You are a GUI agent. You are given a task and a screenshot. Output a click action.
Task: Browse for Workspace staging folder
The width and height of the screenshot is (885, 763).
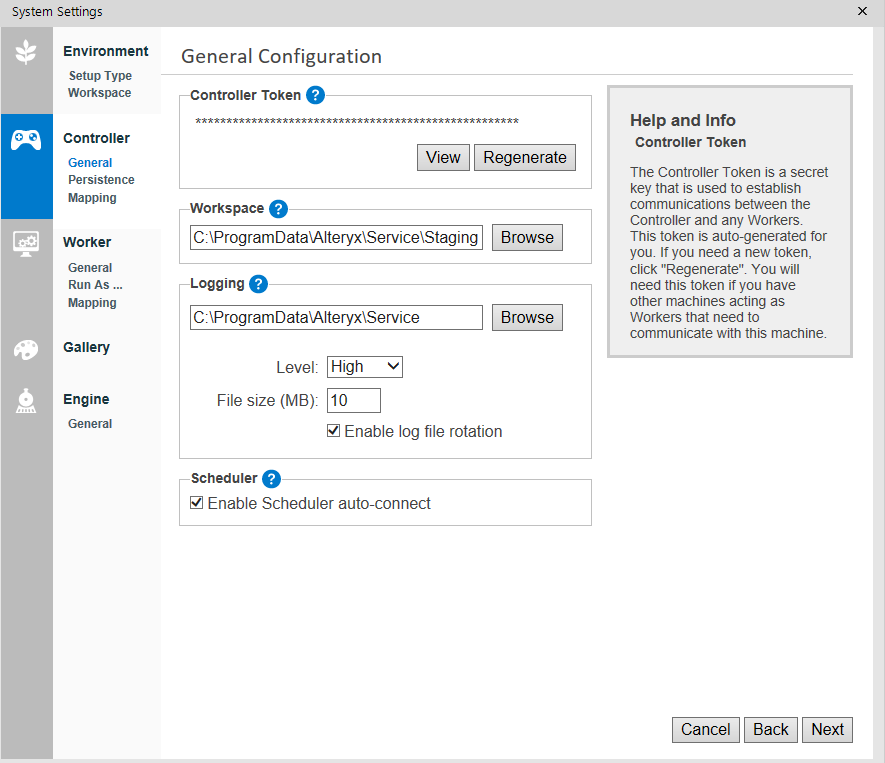pyautogui.click(x=527, y=238)
